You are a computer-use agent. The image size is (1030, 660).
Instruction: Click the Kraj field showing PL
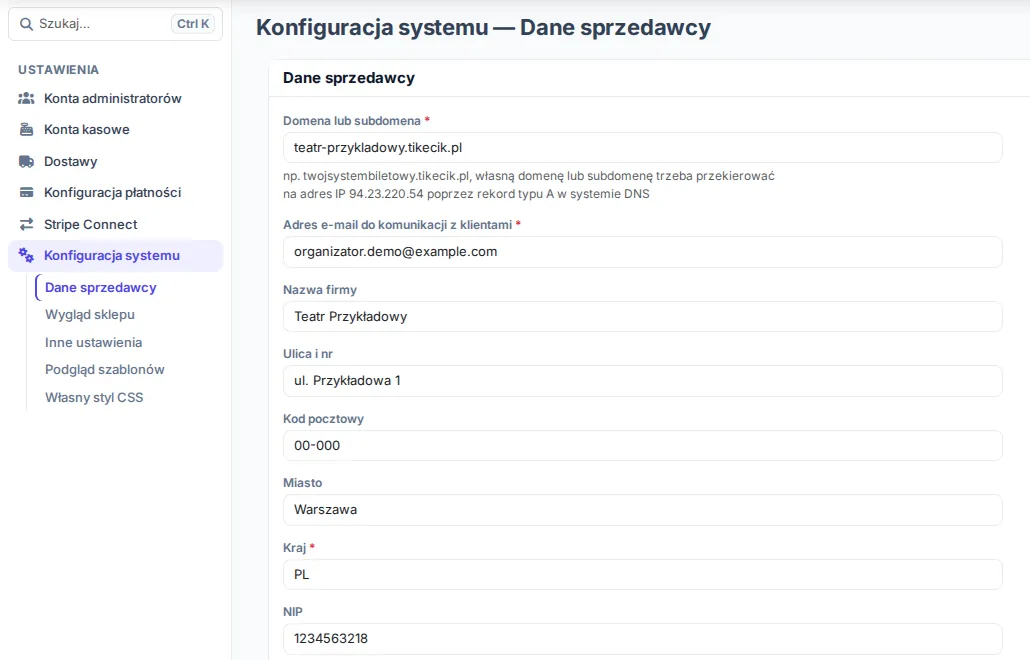642,575
